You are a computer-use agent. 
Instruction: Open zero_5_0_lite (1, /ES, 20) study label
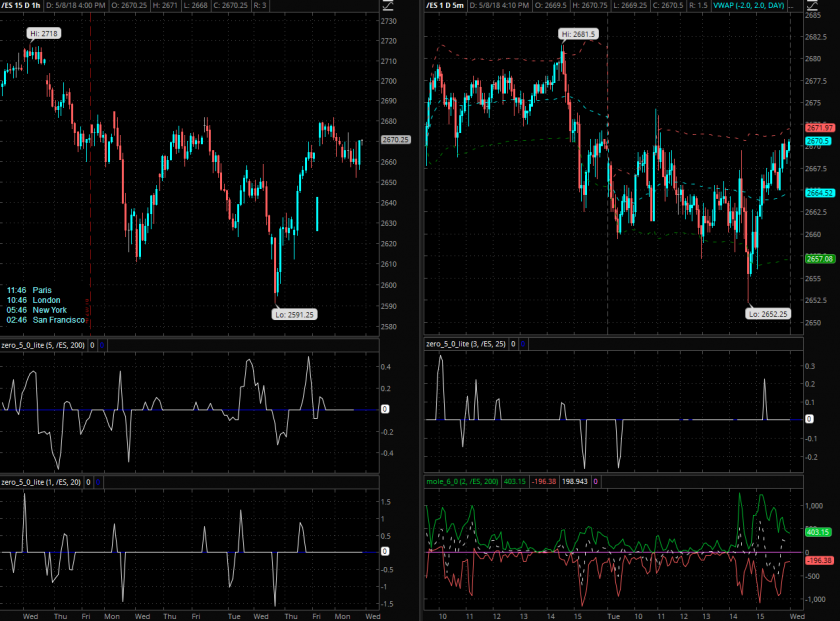[40, 482]
